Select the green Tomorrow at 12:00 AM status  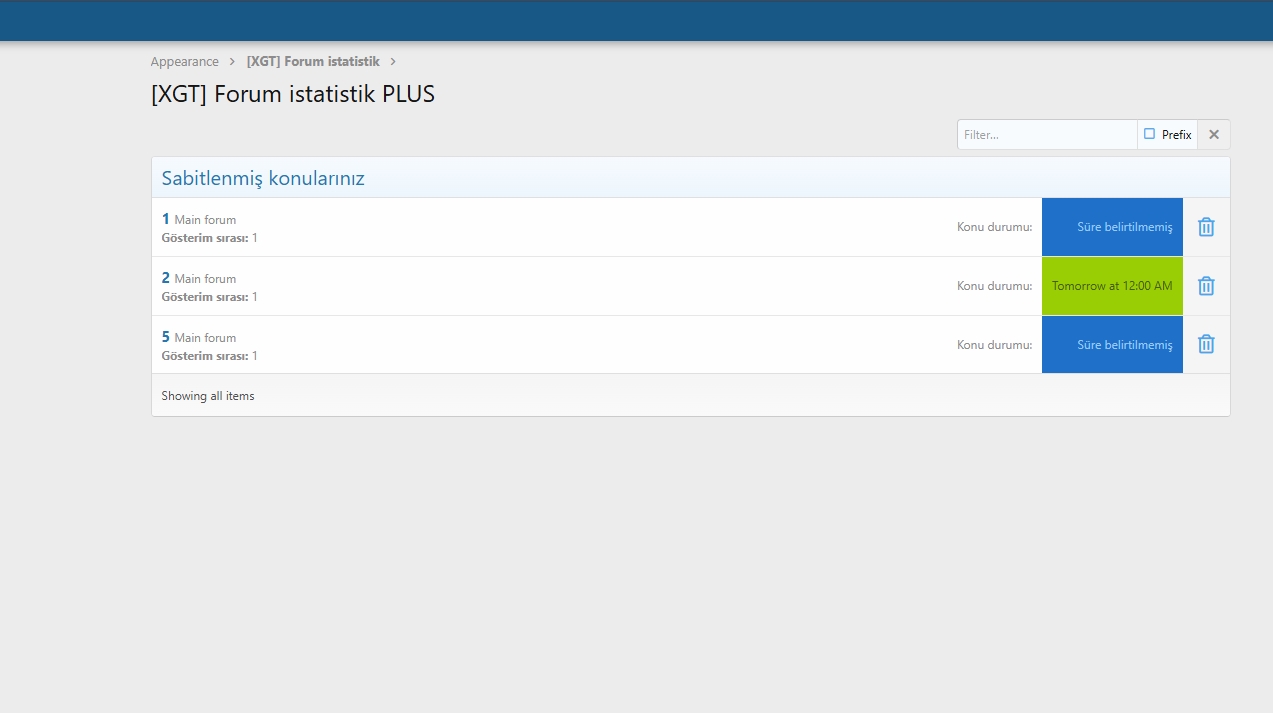(x=1112, y=286)
